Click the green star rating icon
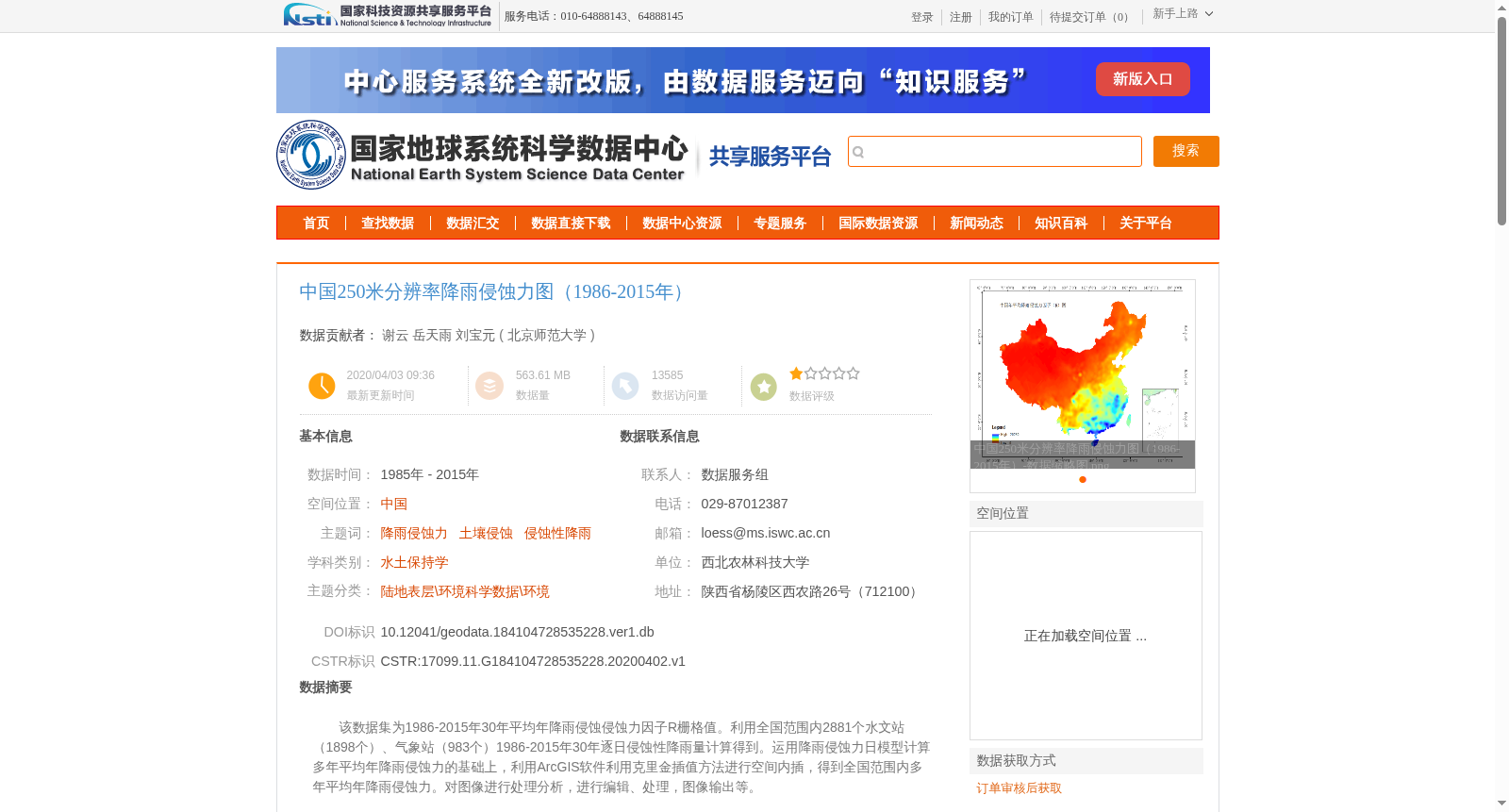Image resolution: width=1509 pixels, height=812 pixels. tap(764, 387)
